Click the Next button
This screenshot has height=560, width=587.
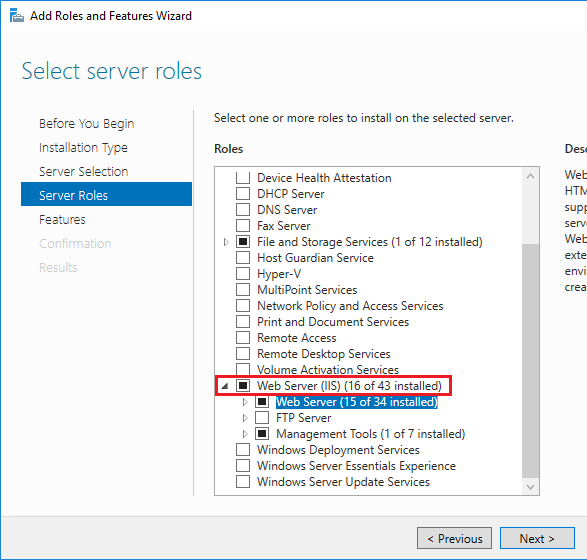537,538
